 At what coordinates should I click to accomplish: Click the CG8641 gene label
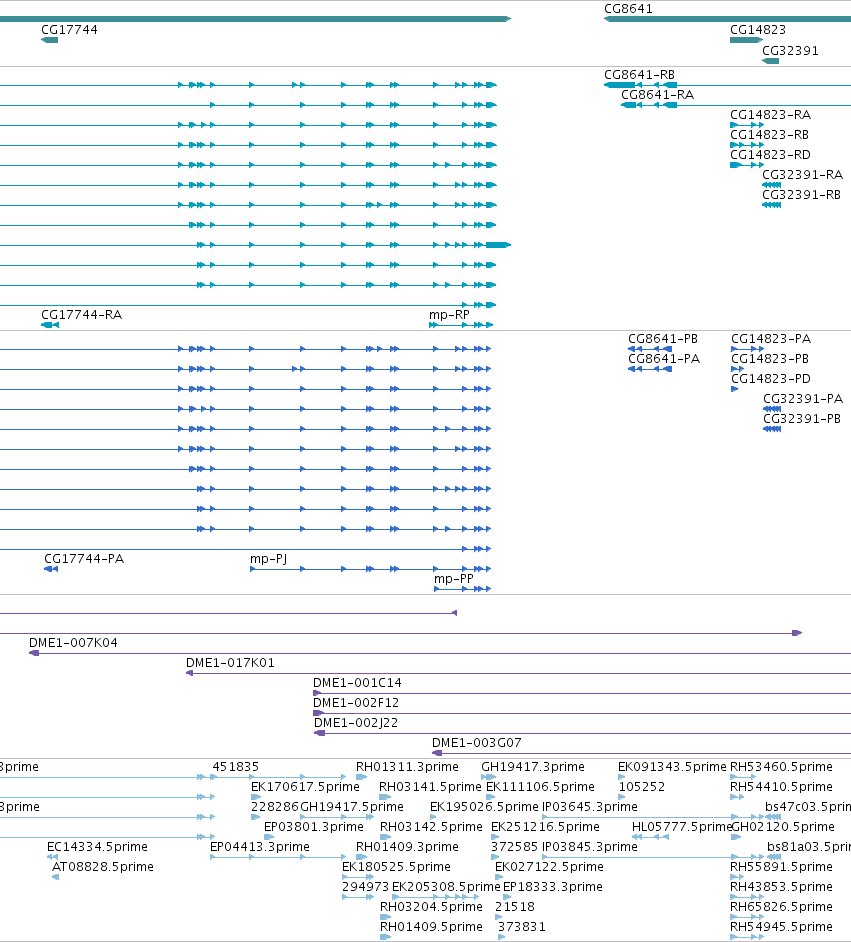628,8
